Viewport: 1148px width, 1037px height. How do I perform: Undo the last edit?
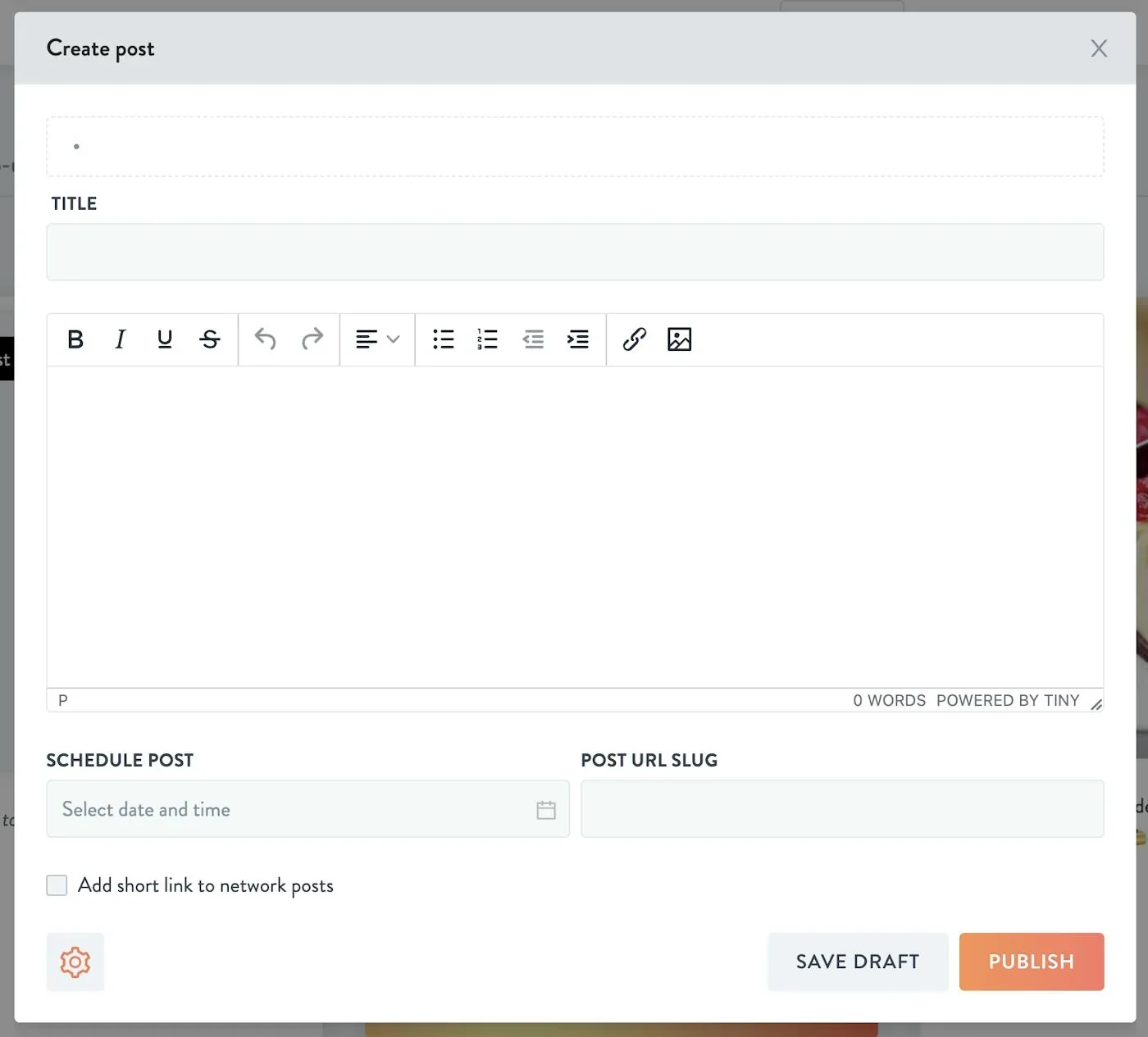[266, 339]
